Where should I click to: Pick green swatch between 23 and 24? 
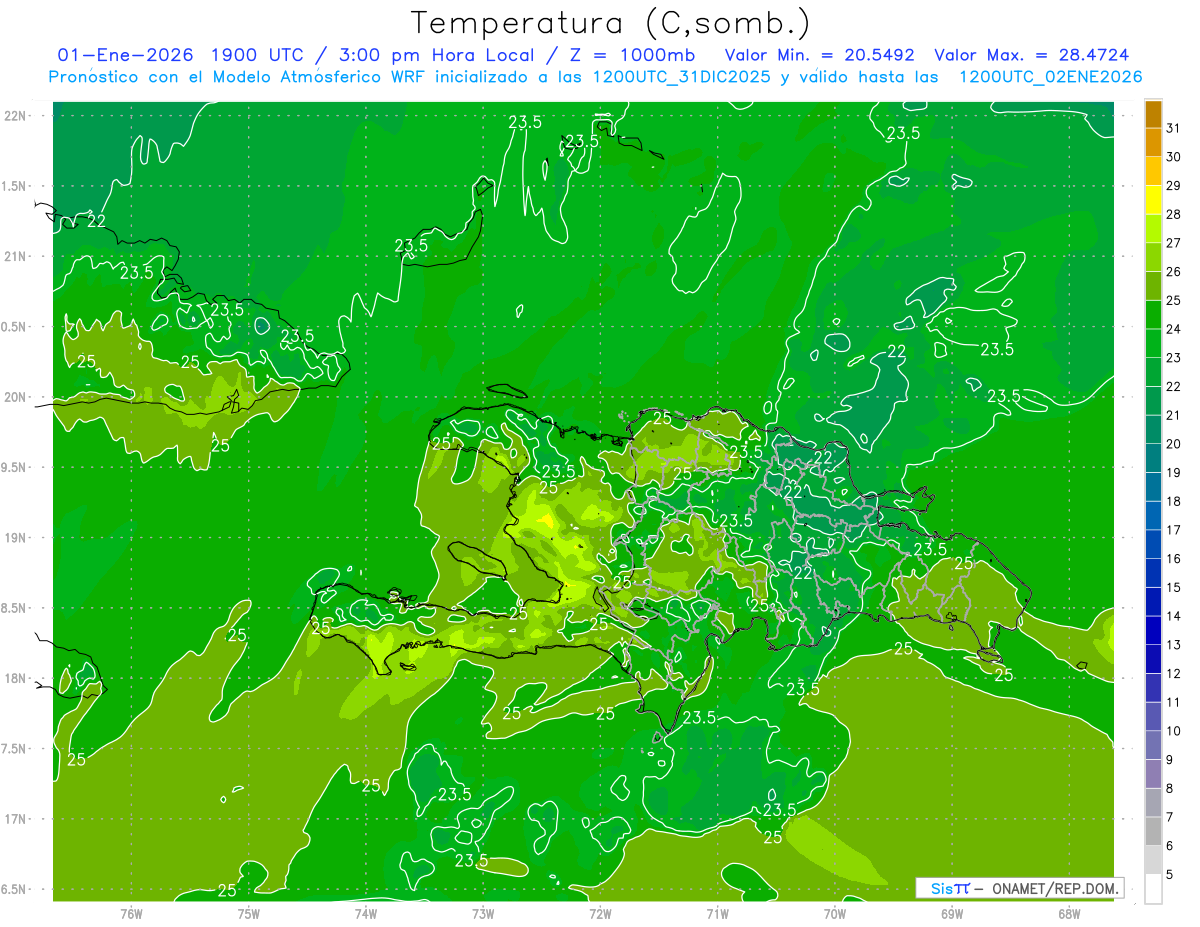point(1153,343)
